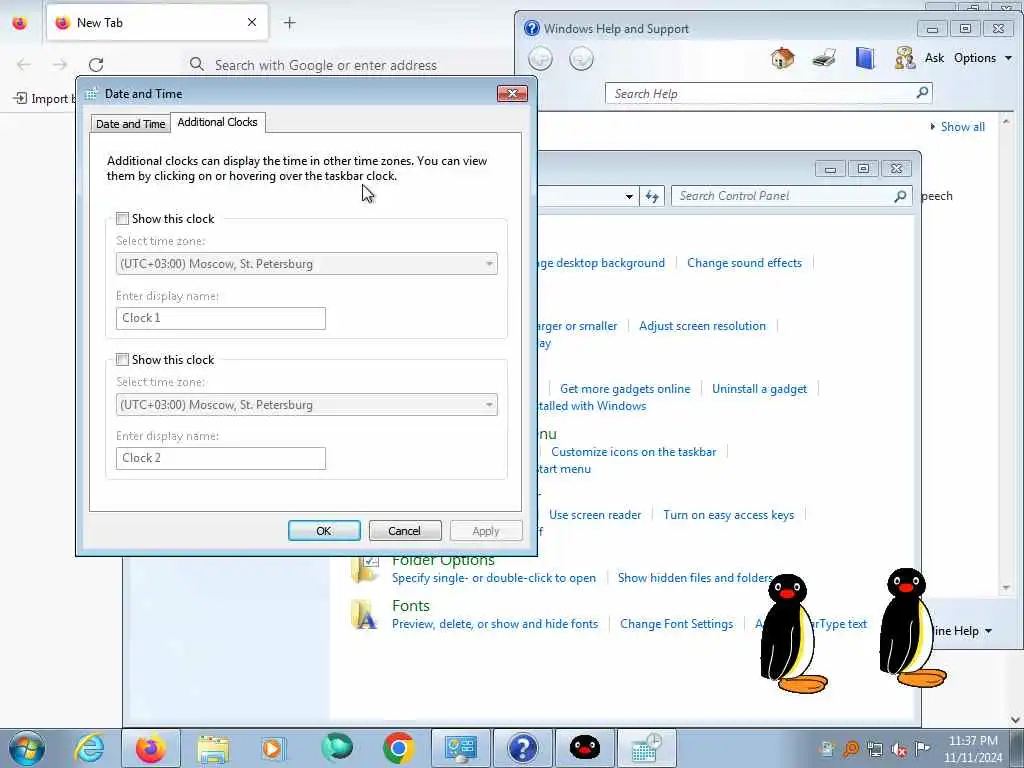Click Control Panel address refresh arrows button
This screenshot has width=1024, height=768.
pos(652,196)
